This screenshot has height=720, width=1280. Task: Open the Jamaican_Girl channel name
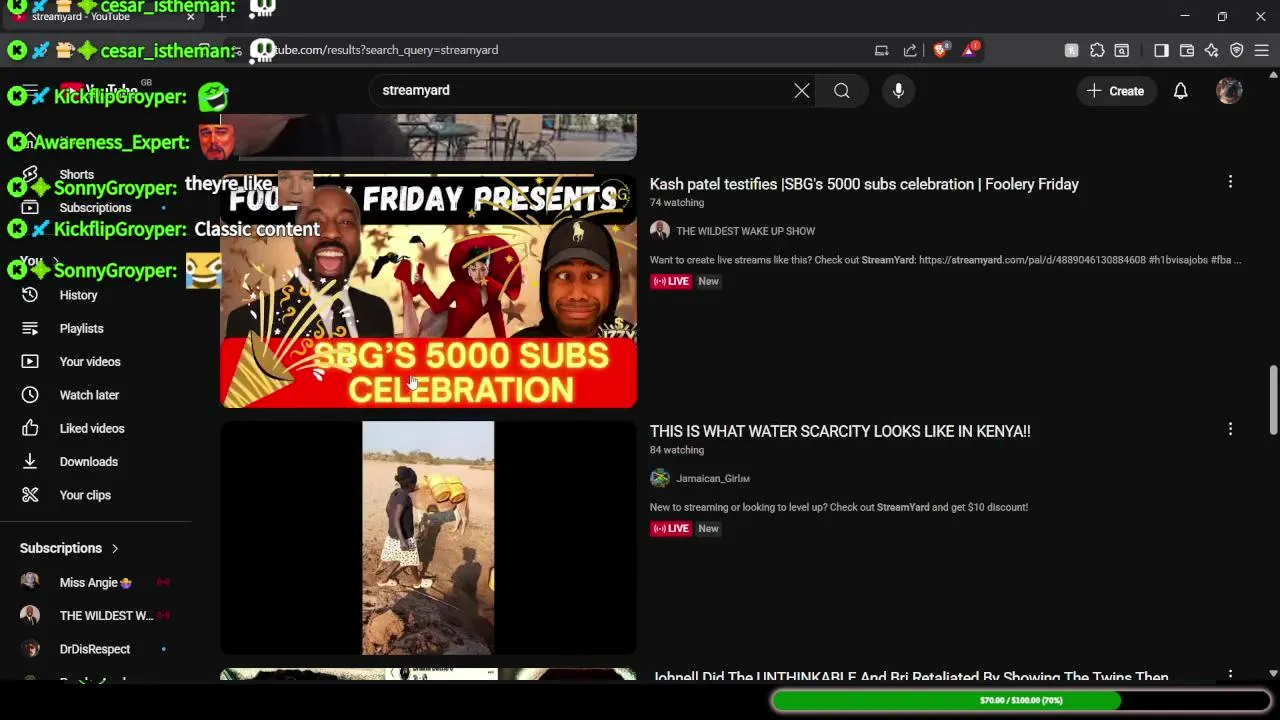[x=712, y=478]
